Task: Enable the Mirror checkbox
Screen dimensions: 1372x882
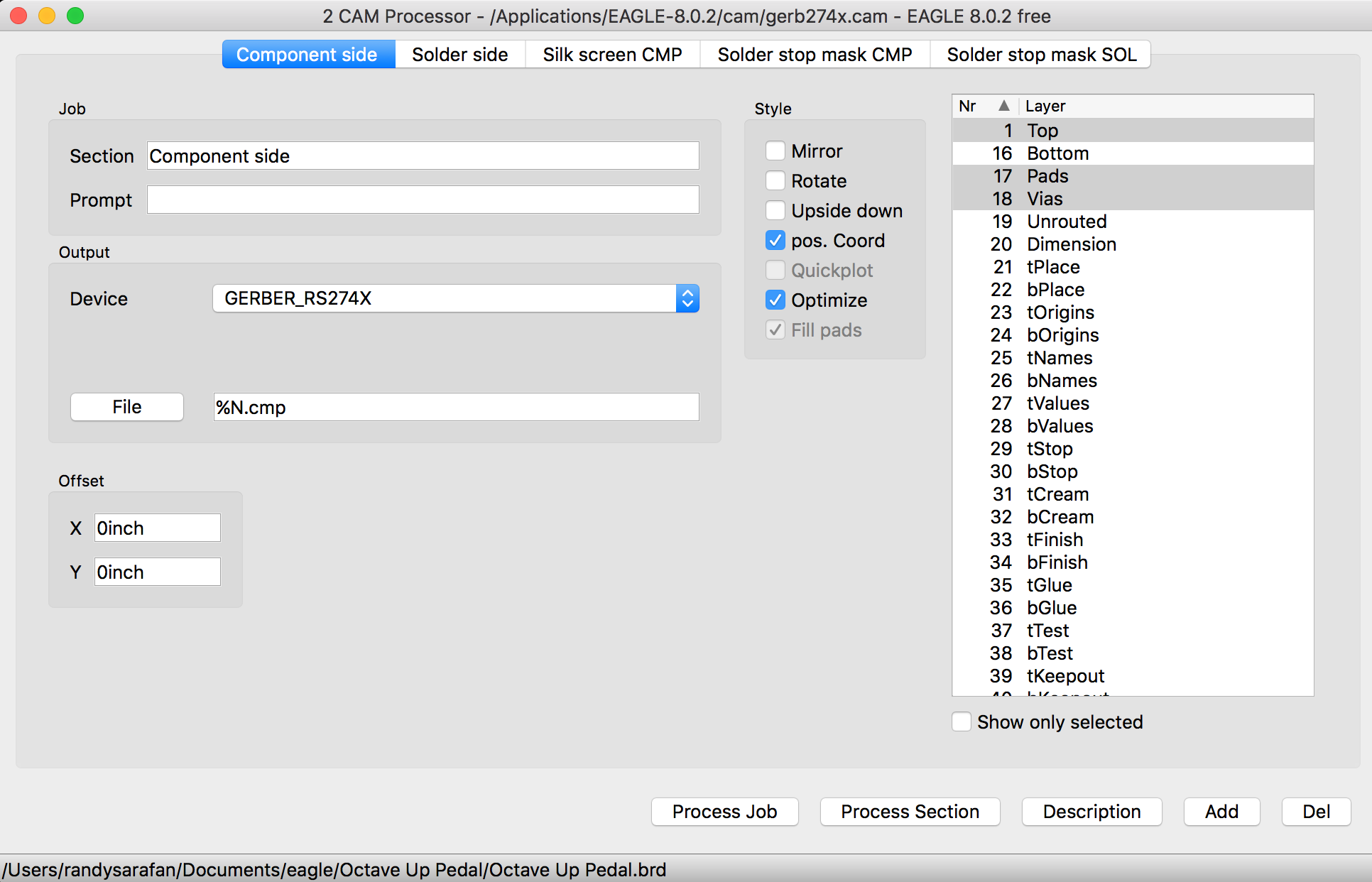Action: (775, 151)
